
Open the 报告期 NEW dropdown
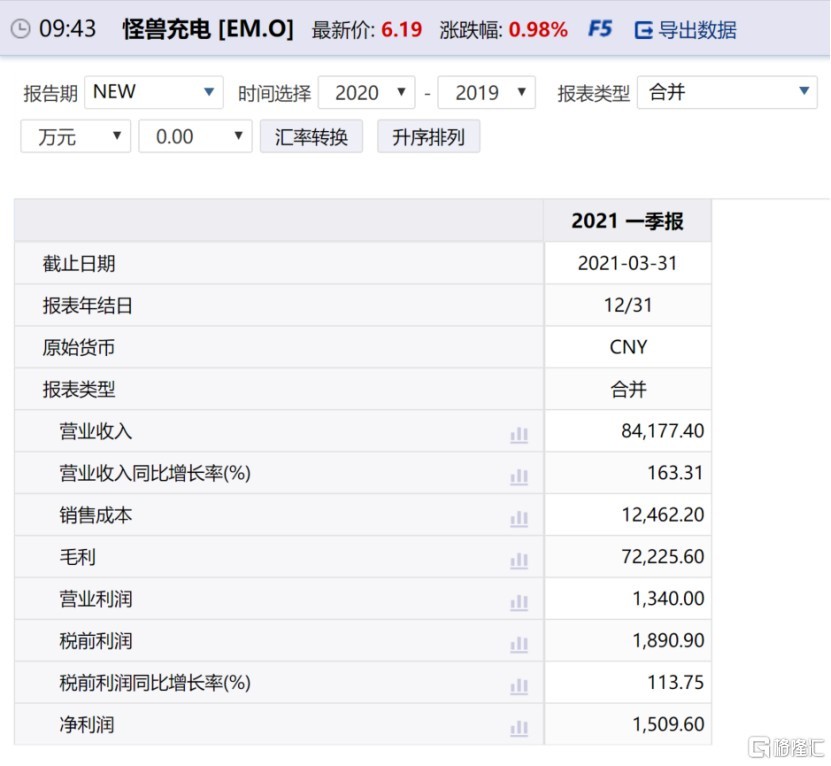[x=154, y=92]
